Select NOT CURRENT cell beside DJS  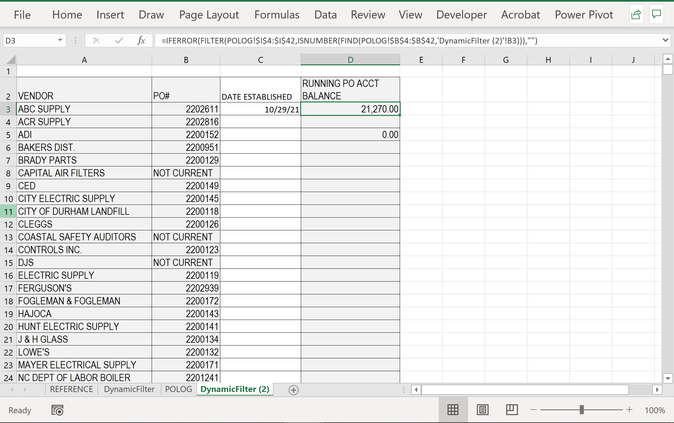click(x=186, y=263)
